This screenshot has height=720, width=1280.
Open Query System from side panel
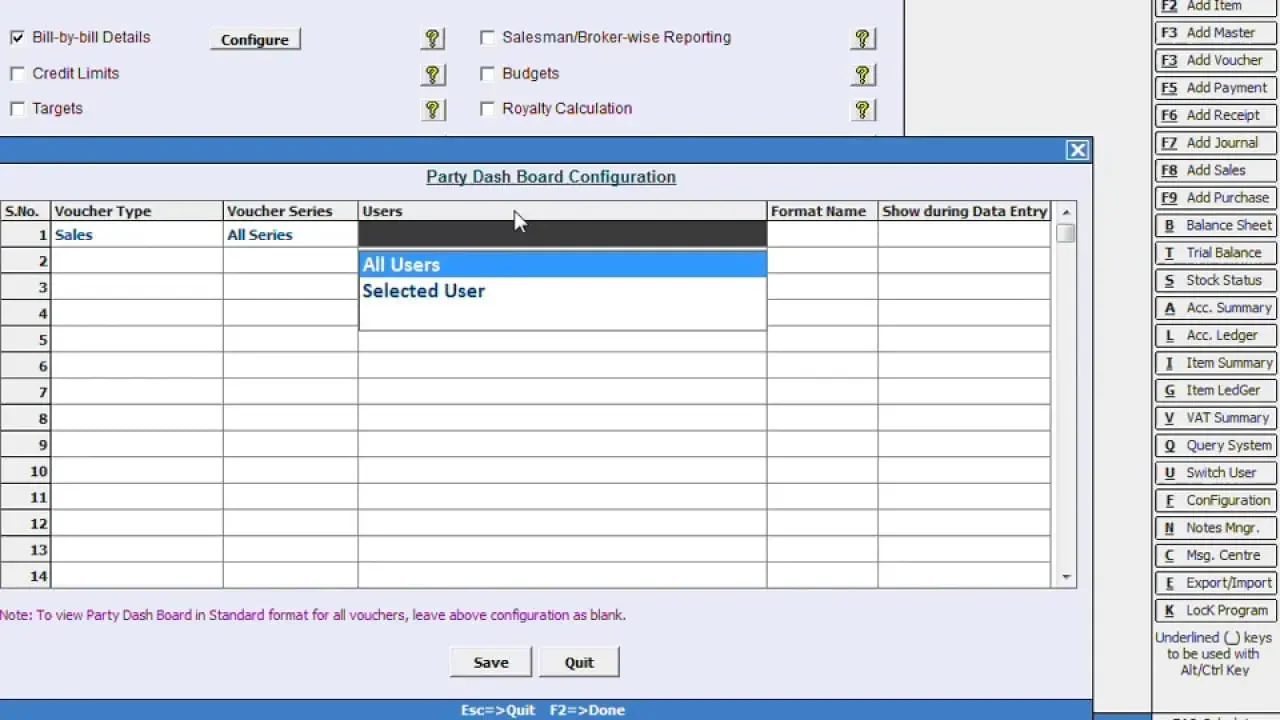coord(1215,445)
